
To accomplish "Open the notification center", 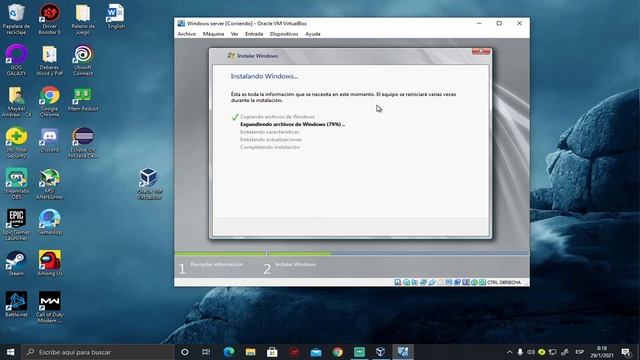I will (626, 352).
